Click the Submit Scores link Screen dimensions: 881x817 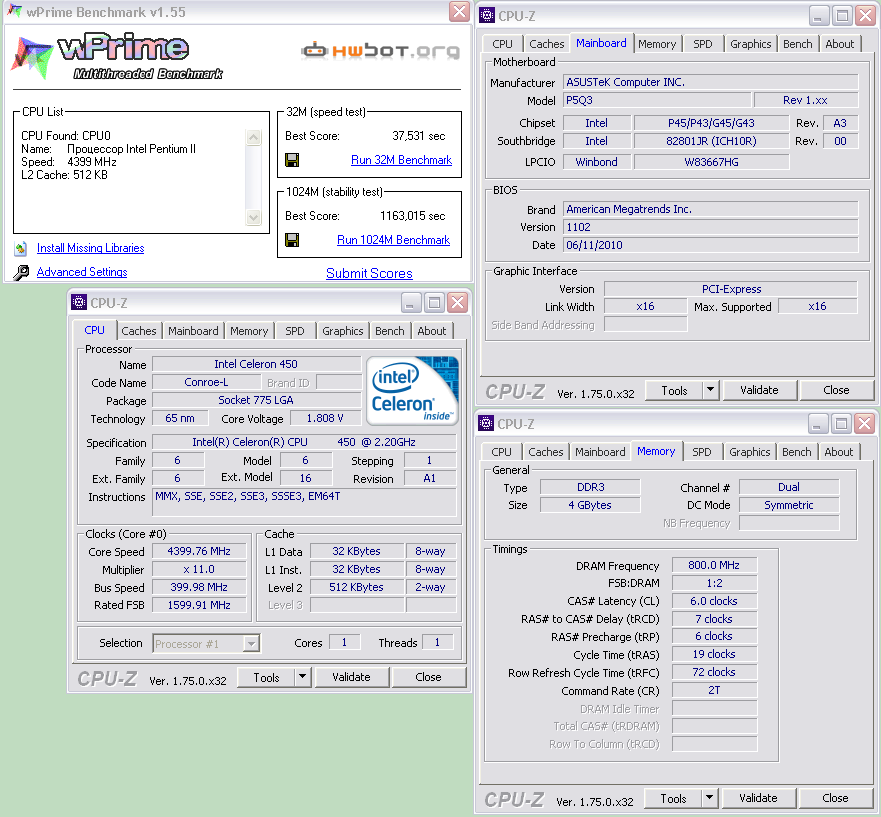[x=369, y=274]
